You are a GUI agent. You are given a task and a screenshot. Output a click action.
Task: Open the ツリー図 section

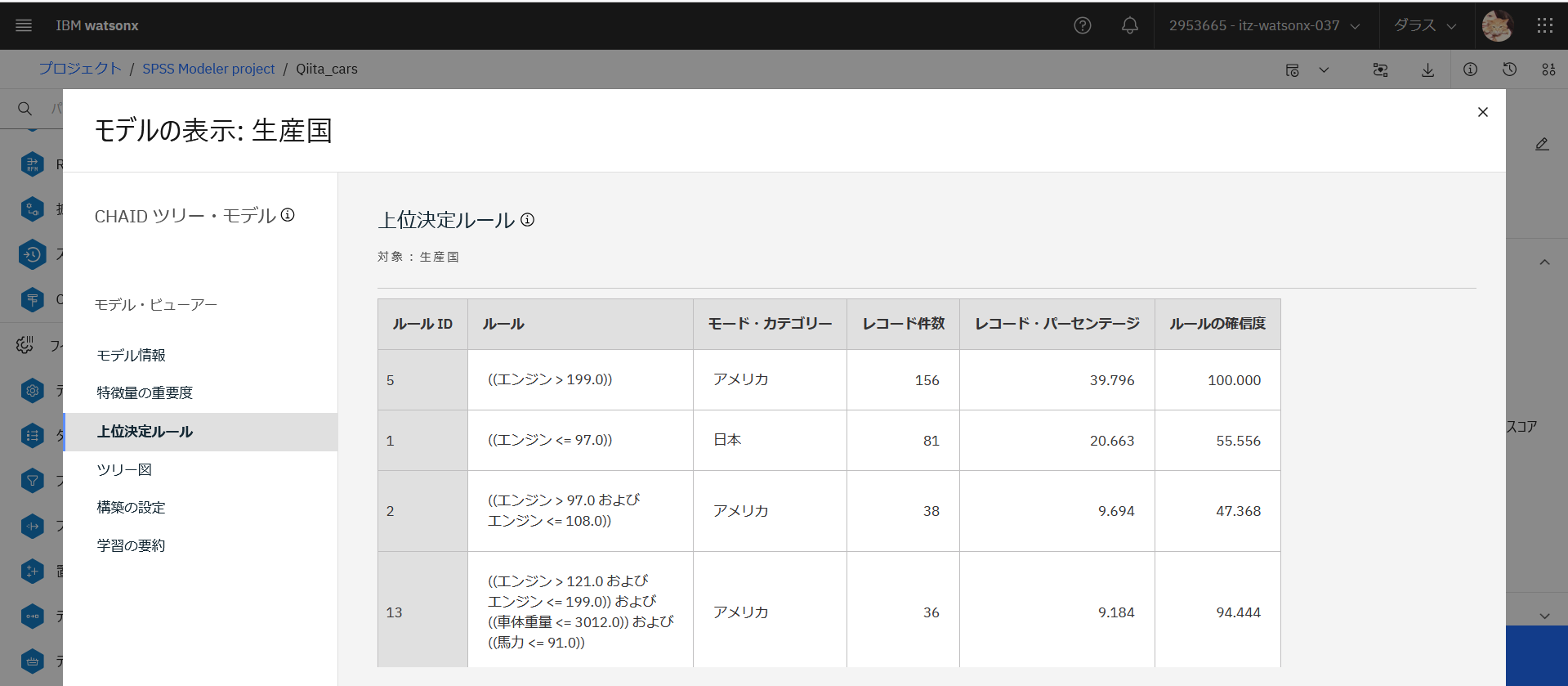[200, 470]
